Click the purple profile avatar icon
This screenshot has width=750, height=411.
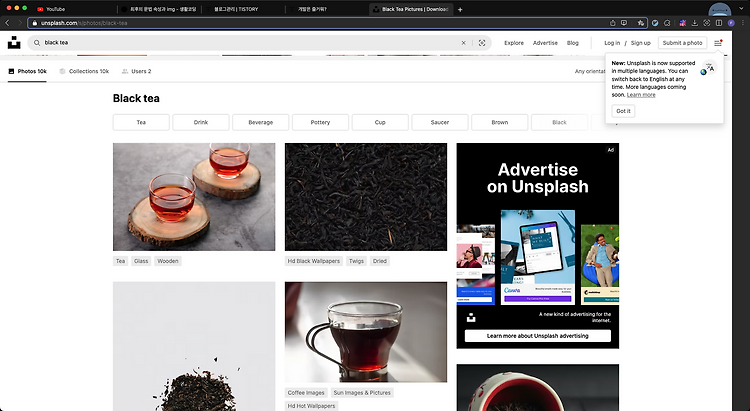(731, 22)
